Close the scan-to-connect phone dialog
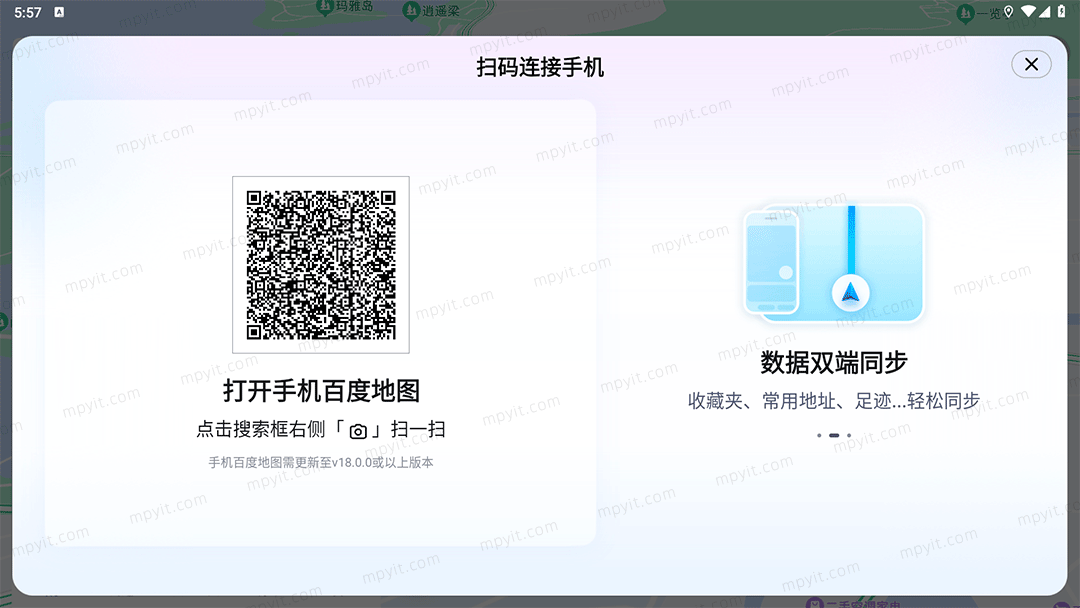Screen dimensions: 1080x608 [x=1030, y=65]
